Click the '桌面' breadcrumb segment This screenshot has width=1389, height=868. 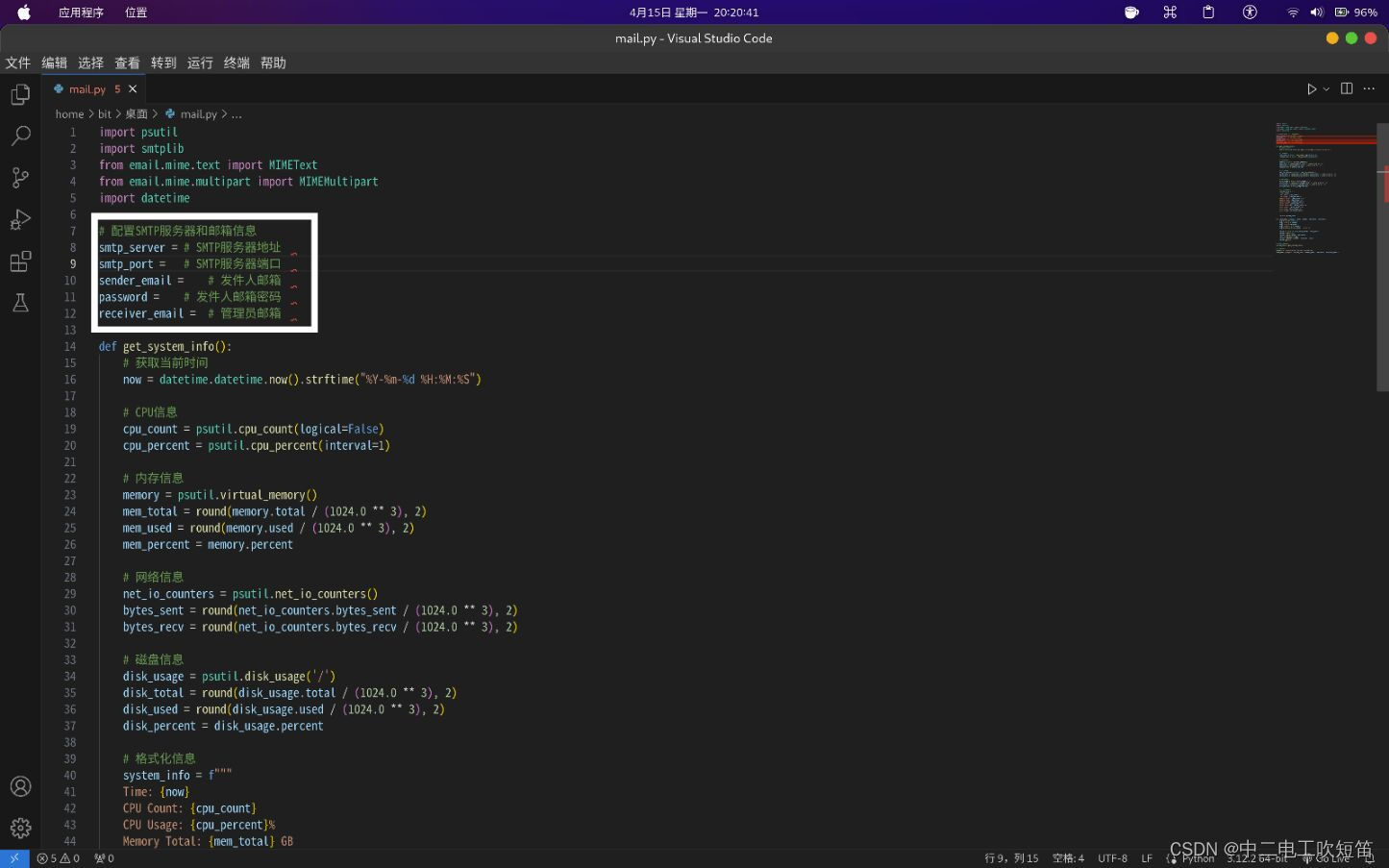(x=136, y=113)
